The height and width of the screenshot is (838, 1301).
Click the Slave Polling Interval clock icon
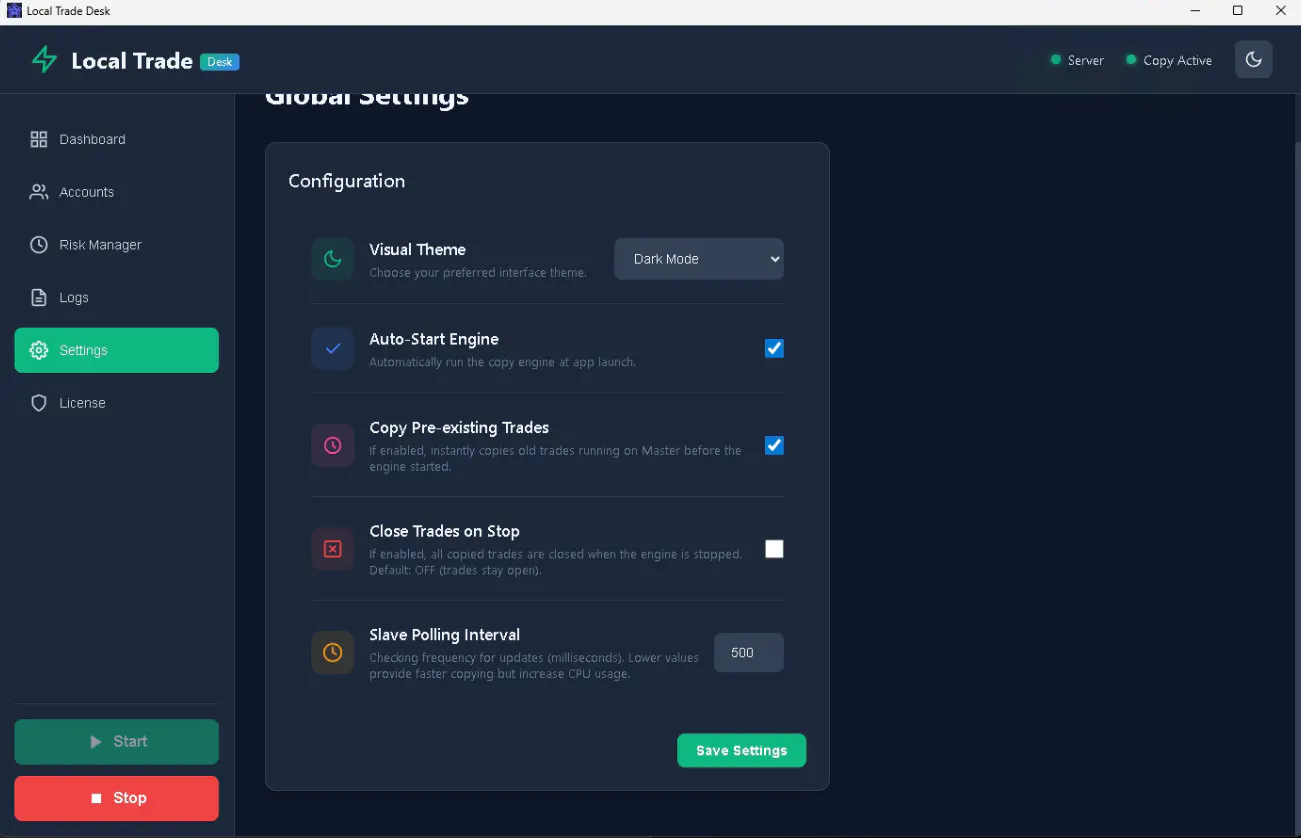pos(333,652)
